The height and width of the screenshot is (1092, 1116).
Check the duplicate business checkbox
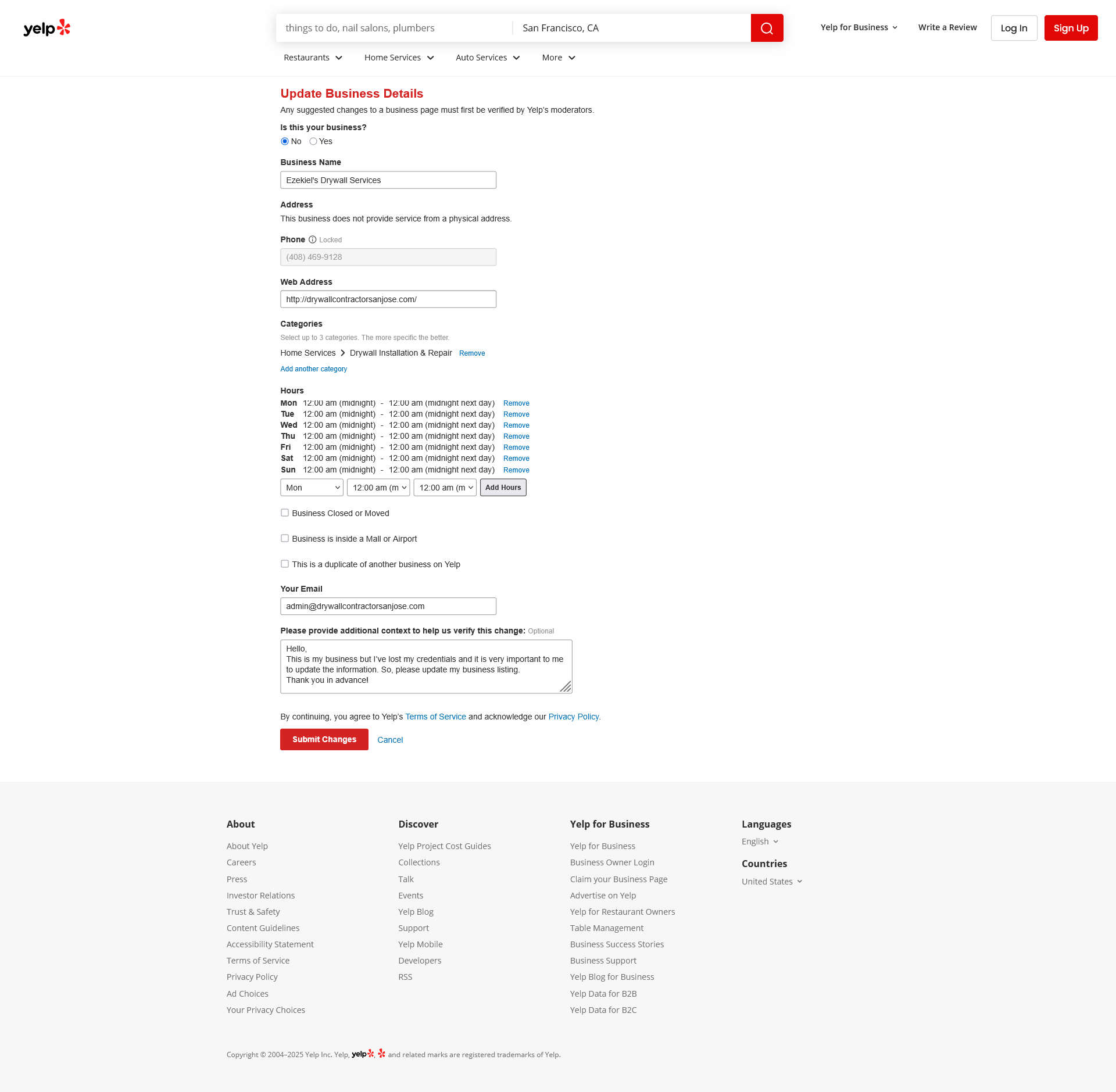(x=285, y=564)
